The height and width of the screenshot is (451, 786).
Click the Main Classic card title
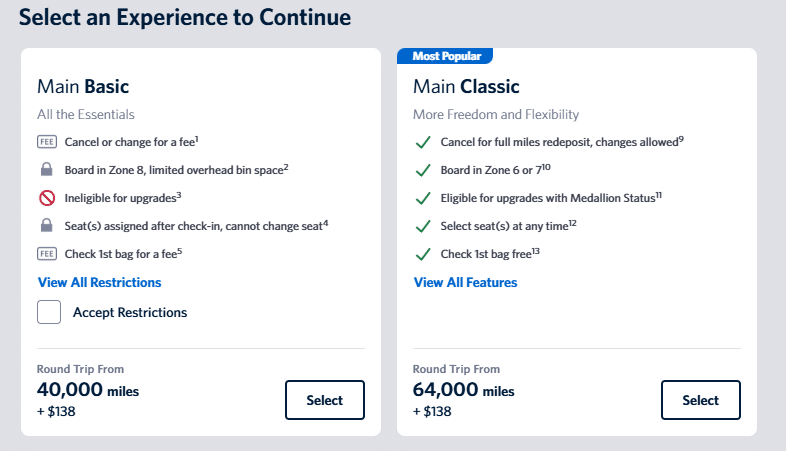click(466, 87)
